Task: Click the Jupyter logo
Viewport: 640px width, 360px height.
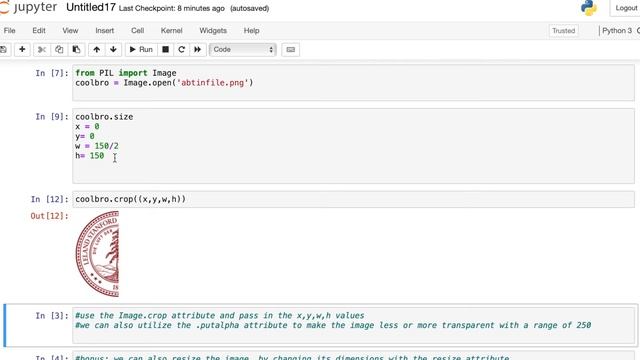Action: tap(29, 7)
